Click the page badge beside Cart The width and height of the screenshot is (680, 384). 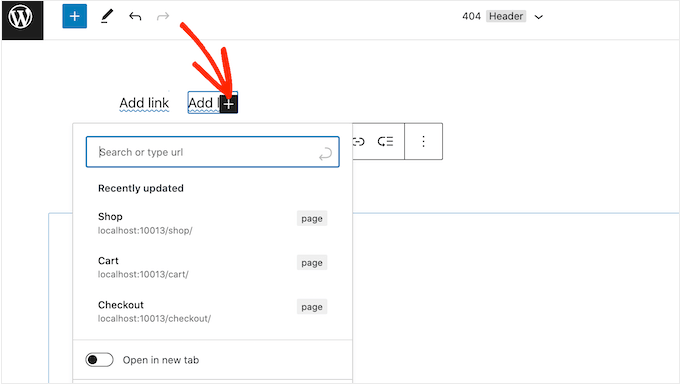pos(312,263)
